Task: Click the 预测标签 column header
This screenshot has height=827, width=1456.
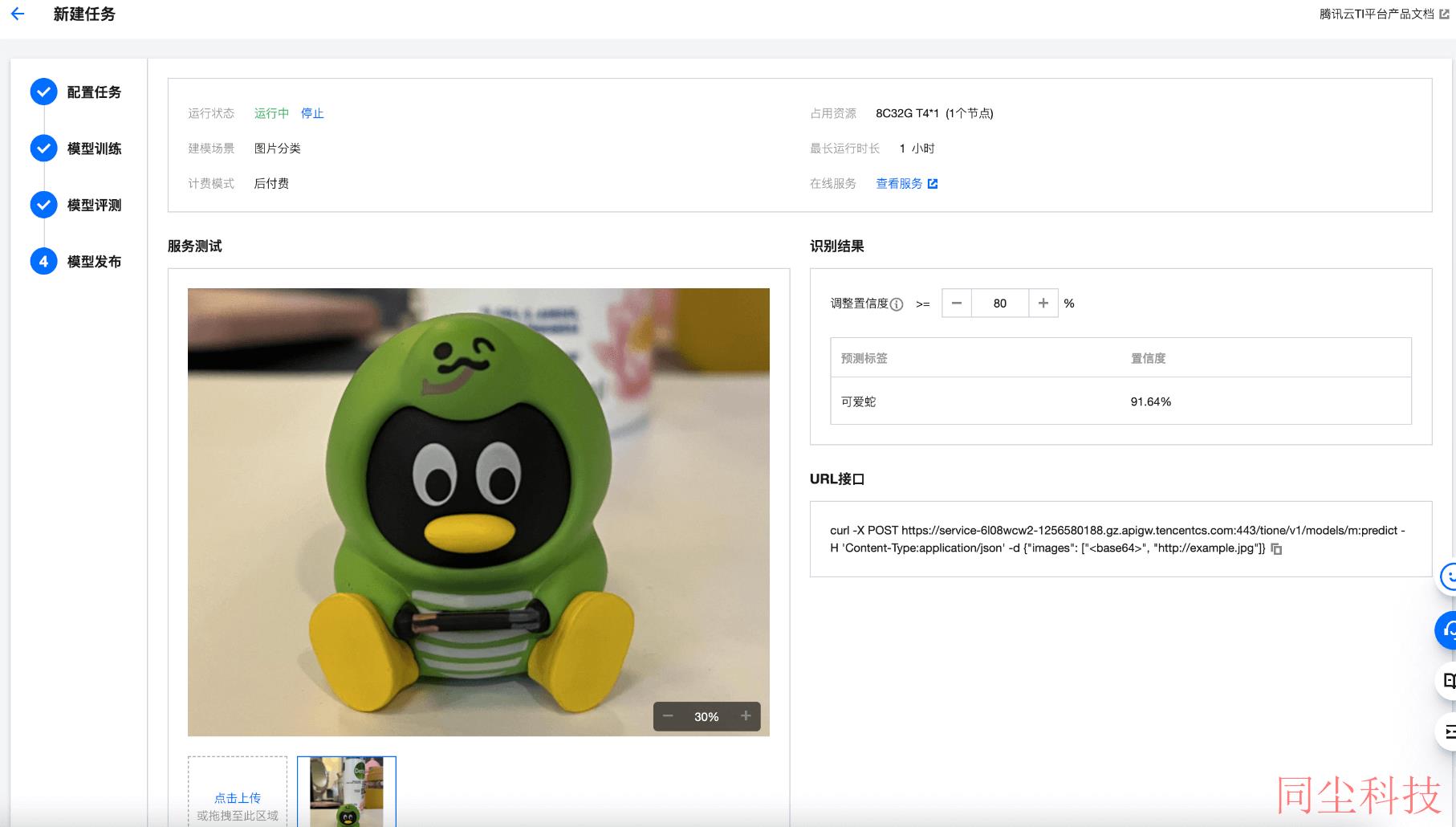Action: tap(864, 358)
